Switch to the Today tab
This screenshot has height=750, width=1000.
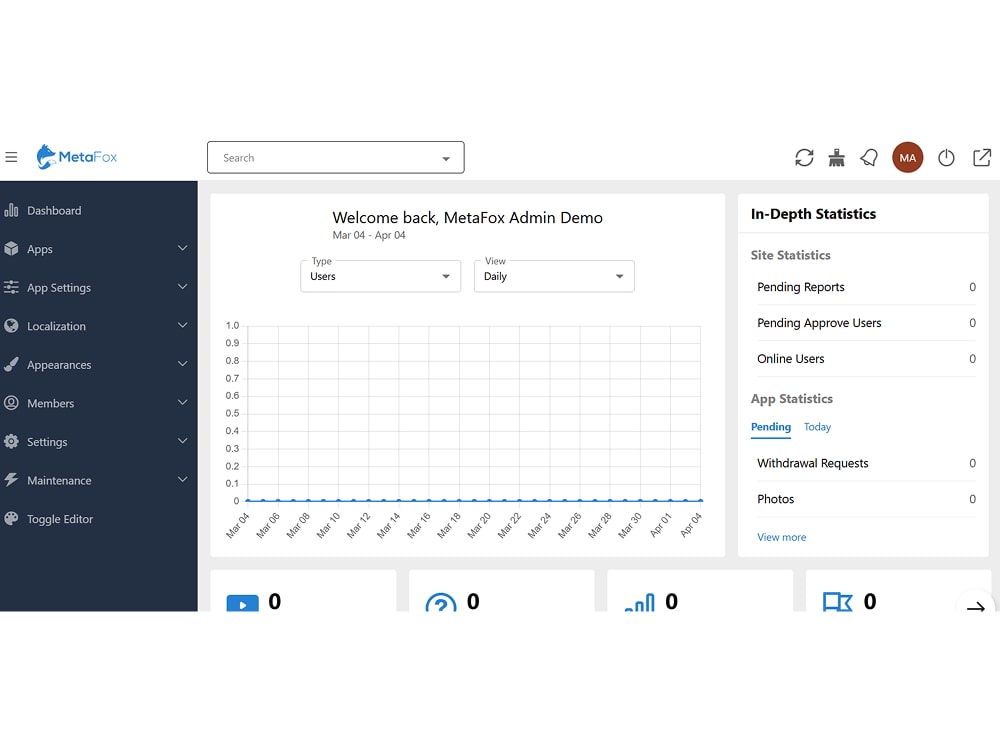(817, 427)
